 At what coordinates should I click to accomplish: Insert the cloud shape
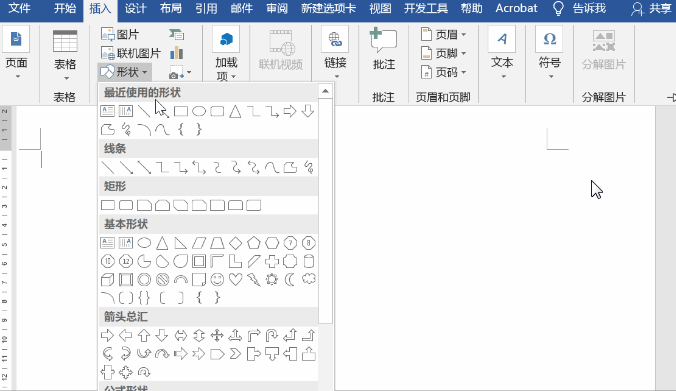click(309, 279)
